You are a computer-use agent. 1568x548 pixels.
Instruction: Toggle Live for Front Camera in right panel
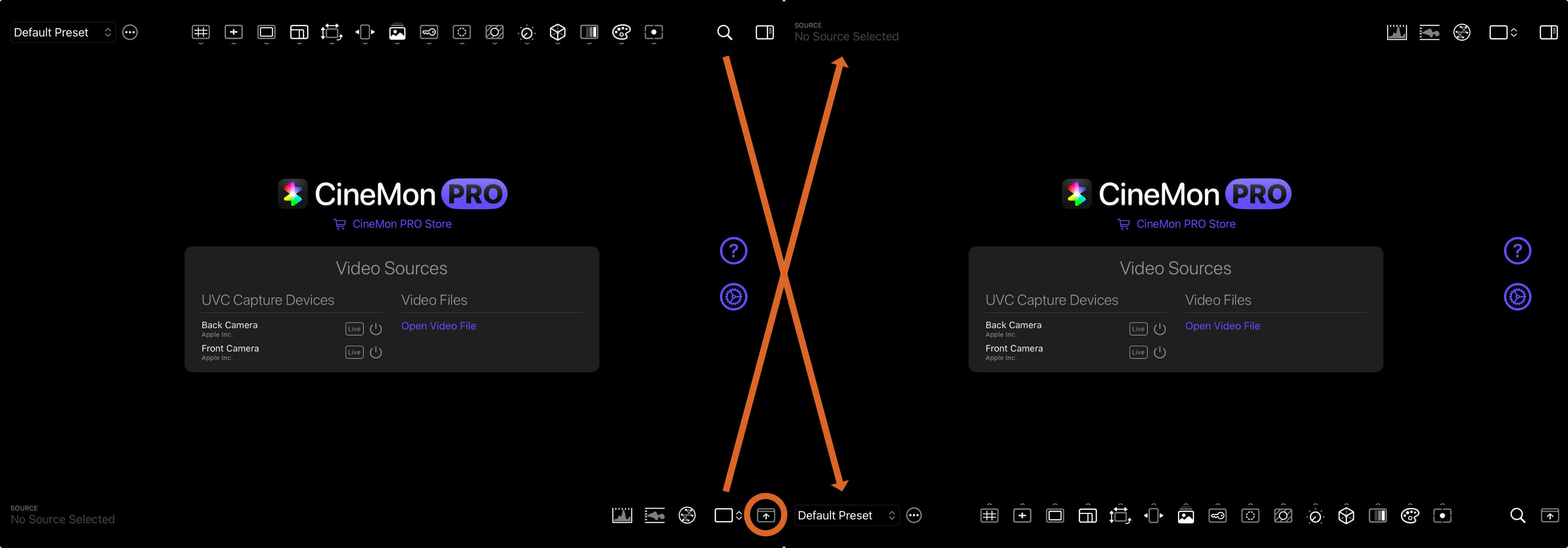pyautogui.click(x=1138, y=353)
